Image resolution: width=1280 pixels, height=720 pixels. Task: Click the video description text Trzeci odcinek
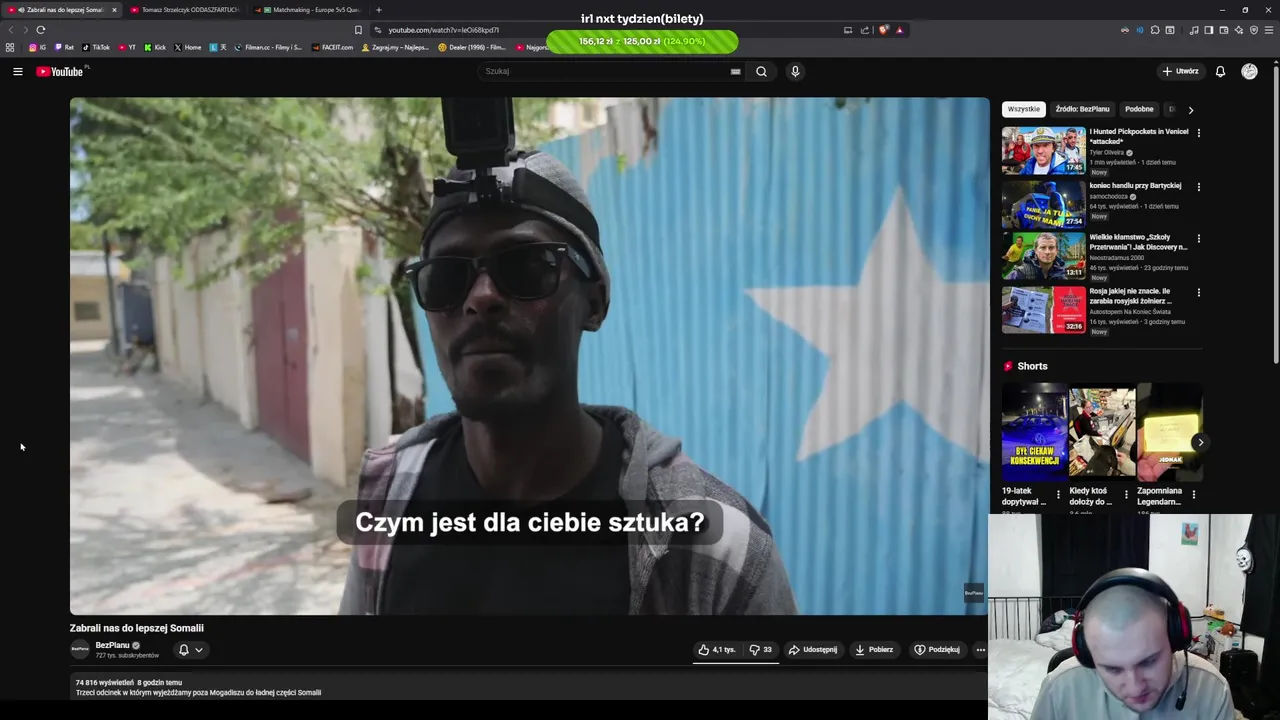(198, 692)
